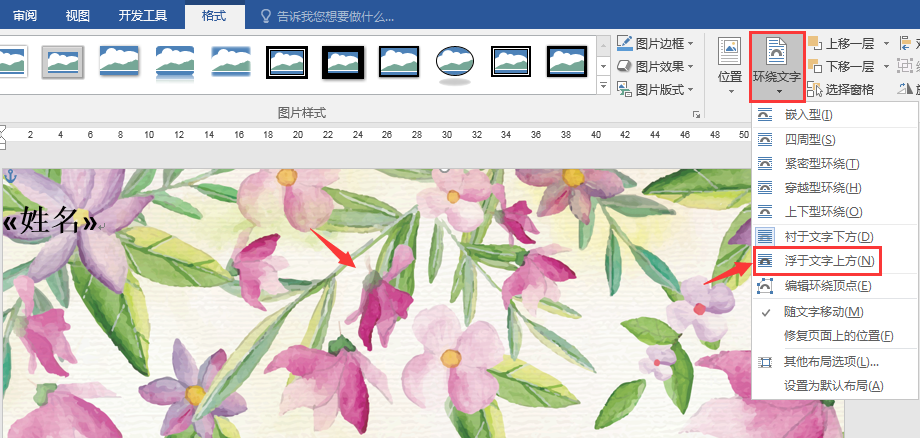The height and width of the screenshot is (438, 920).
Task: Click the picture layout icon
Action: (624, 90)
